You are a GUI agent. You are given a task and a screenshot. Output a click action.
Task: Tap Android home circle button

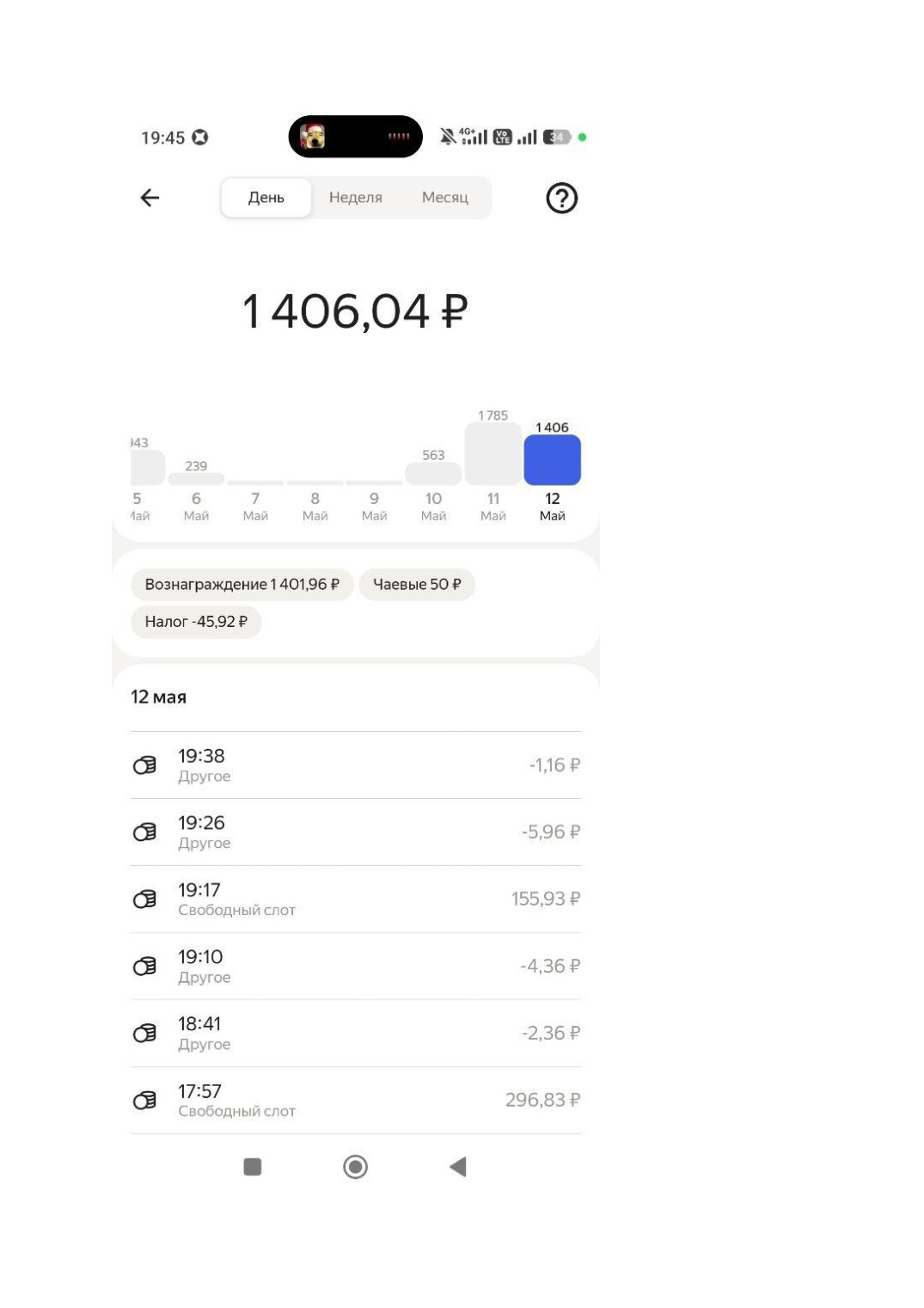(355, 1167)
